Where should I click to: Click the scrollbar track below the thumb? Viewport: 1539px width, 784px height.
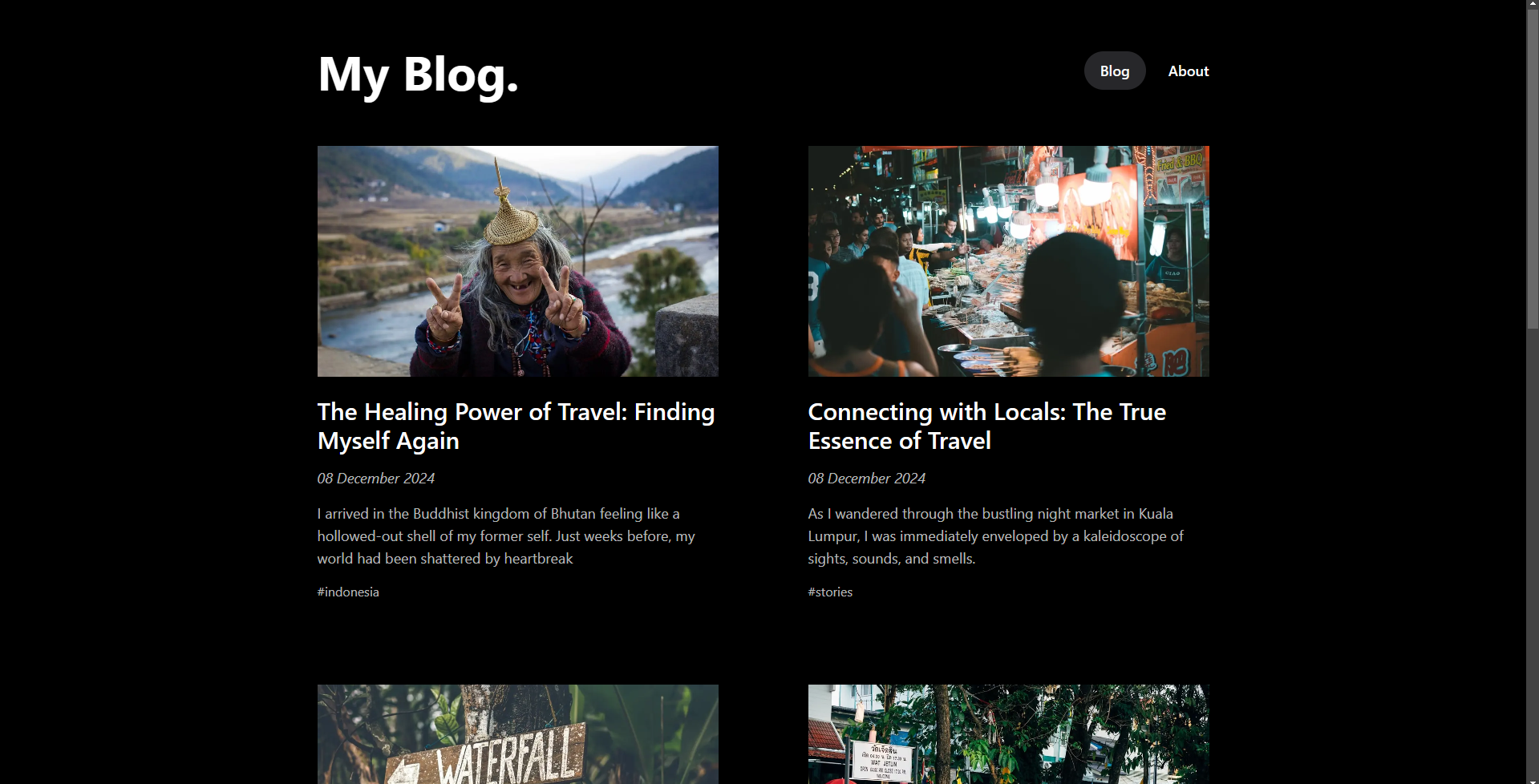[x=1533, y=553]
